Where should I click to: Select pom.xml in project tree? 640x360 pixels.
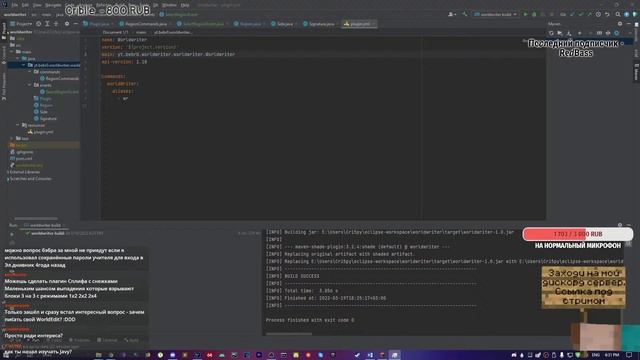click(x=21, y=159)
